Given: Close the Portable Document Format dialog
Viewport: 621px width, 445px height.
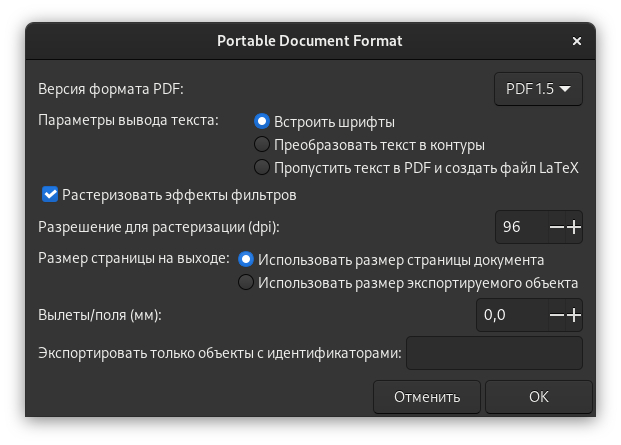Looking at the screenshot, I should tap(577, 42).
